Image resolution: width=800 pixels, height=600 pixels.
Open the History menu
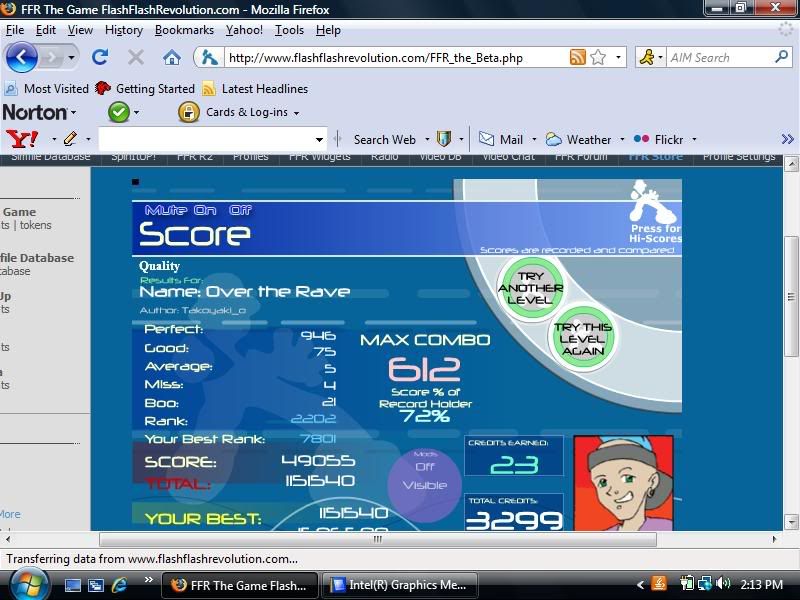[123, 30]
